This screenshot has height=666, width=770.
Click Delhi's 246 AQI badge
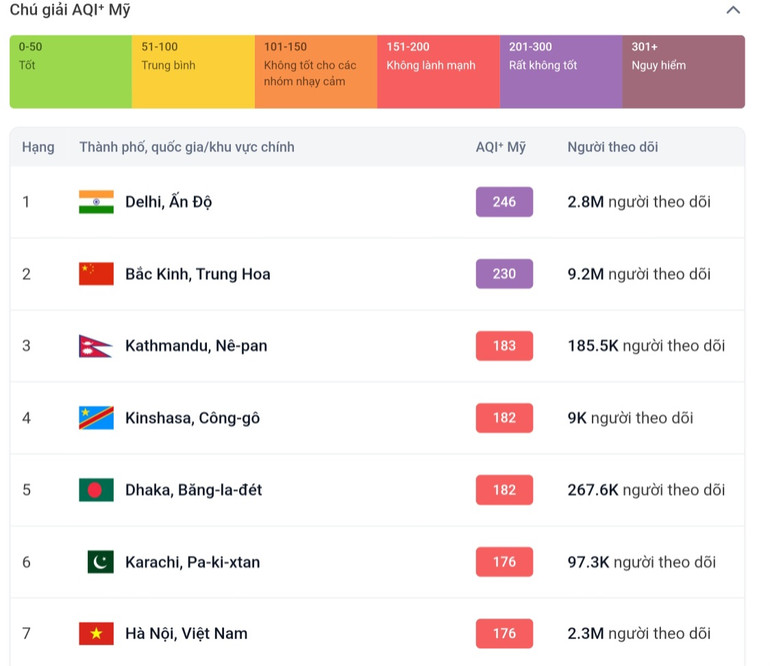pos(504,202)
